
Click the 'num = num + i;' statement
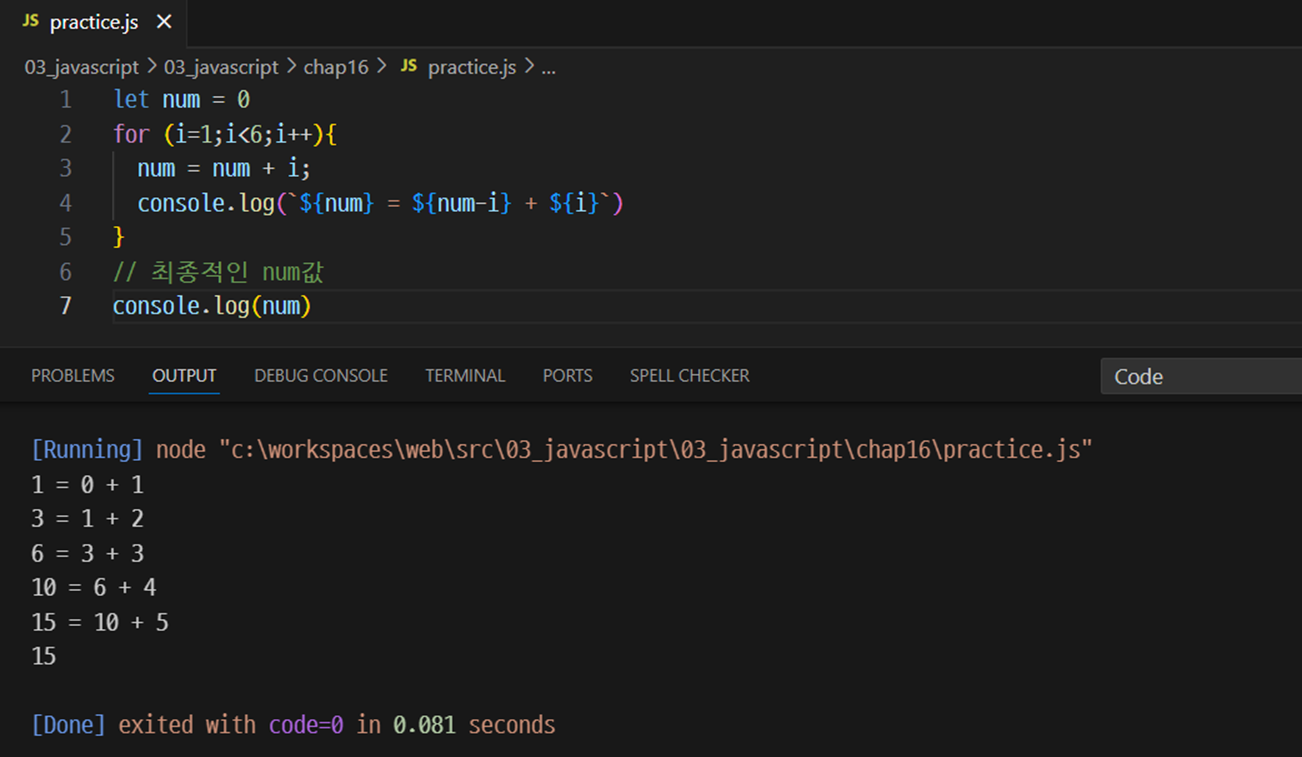click(224, 168)
